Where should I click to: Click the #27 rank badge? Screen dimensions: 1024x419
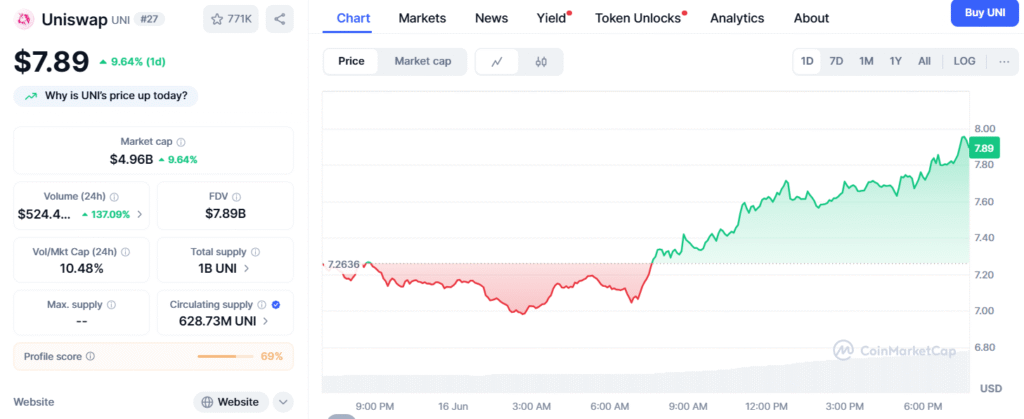pos(149,20)
